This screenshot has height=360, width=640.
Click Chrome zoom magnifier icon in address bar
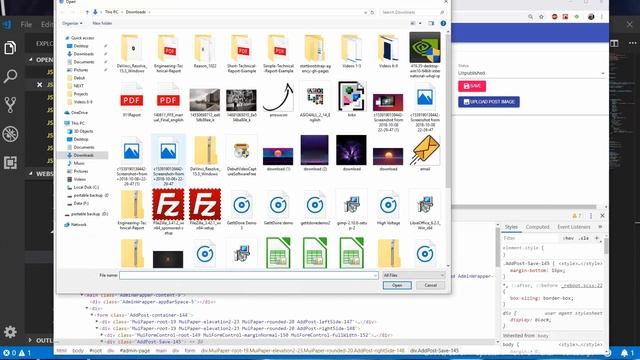[x=530, y=17]
